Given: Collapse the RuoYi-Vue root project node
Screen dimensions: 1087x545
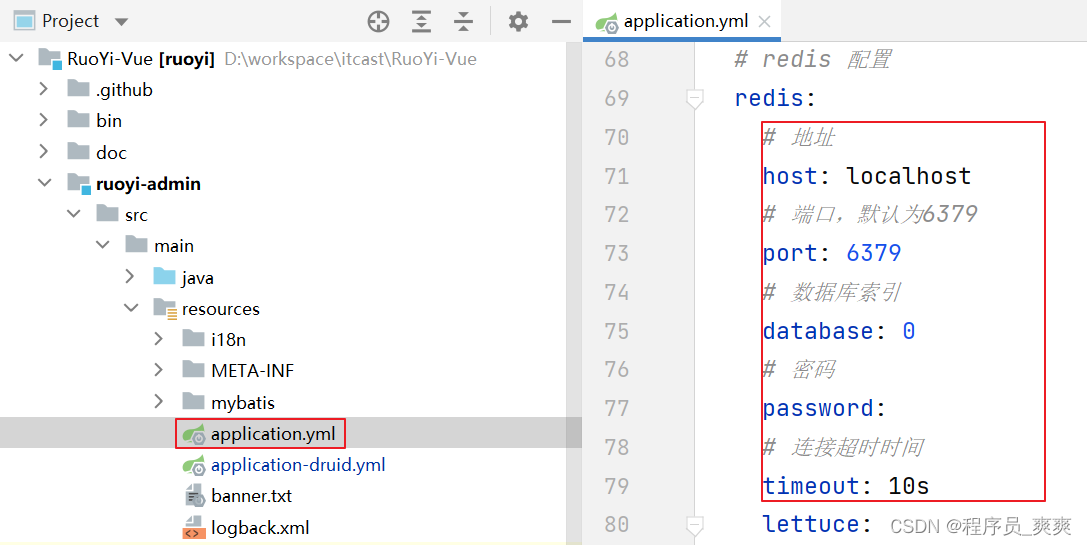Looking at the screenshot, I should pos(16,58).
